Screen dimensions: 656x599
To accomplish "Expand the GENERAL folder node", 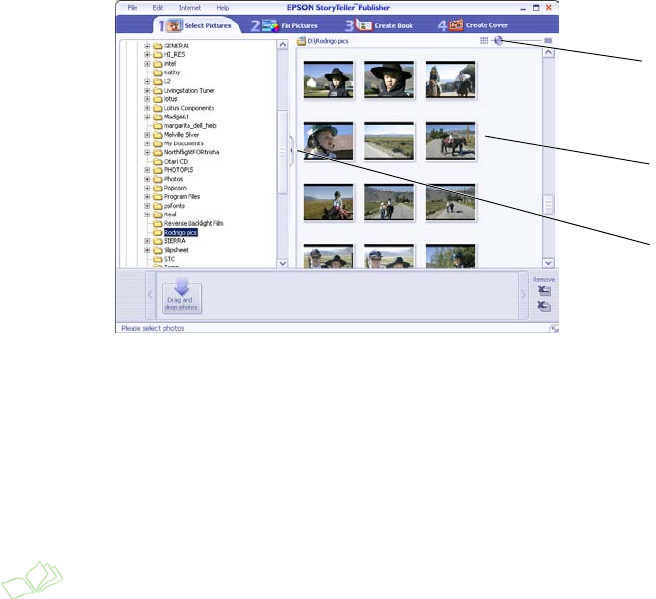I will click(x=147, y=46).
